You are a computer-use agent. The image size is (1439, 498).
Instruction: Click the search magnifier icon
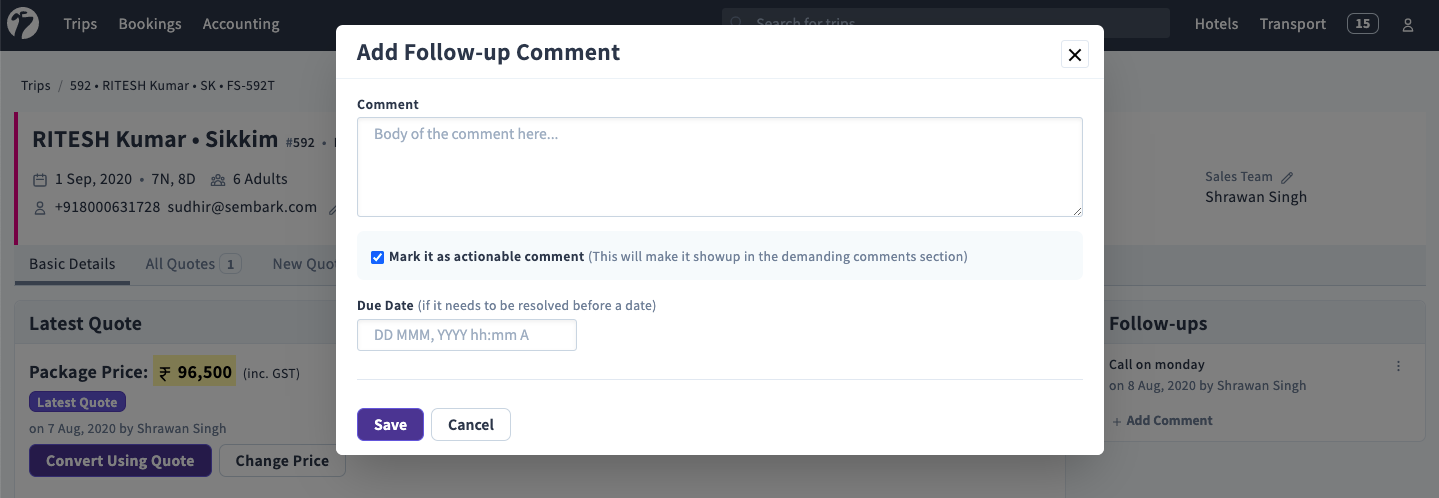pos(737,23)
